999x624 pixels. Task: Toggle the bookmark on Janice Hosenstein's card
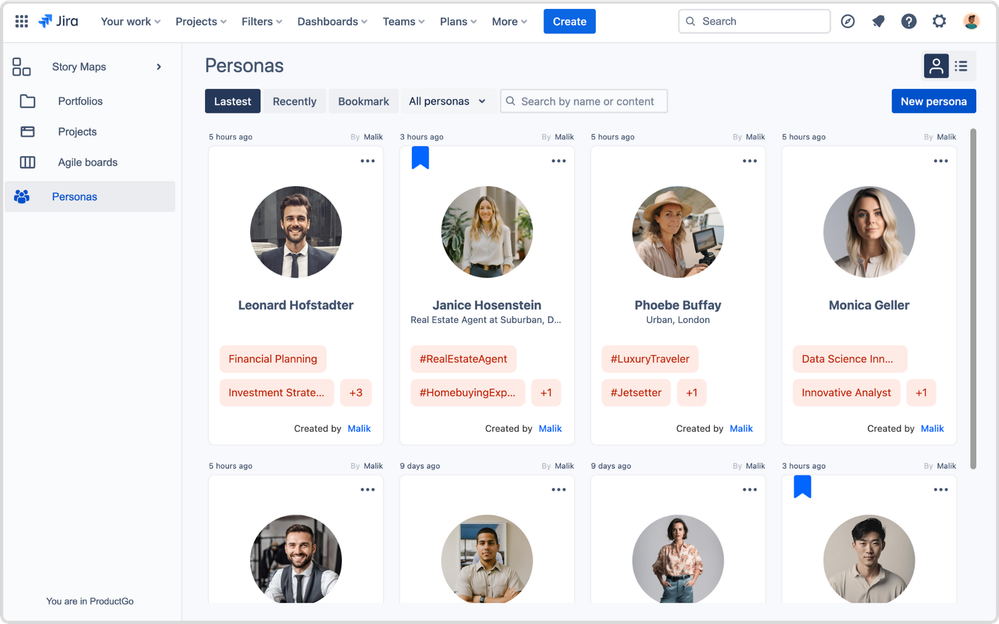tap(420, 157)
